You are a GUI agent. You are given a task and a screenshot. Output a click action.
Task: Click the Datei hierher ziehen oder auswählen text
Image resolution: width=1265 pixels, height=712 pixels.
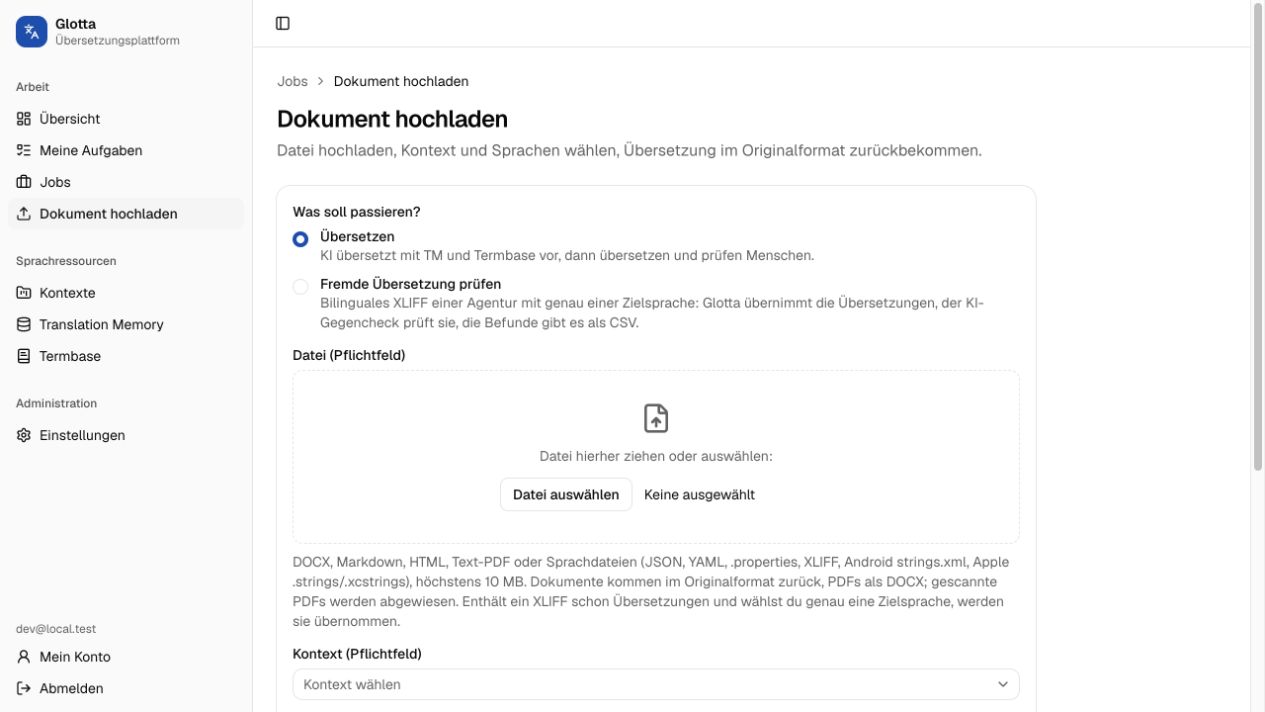point(656,456)
